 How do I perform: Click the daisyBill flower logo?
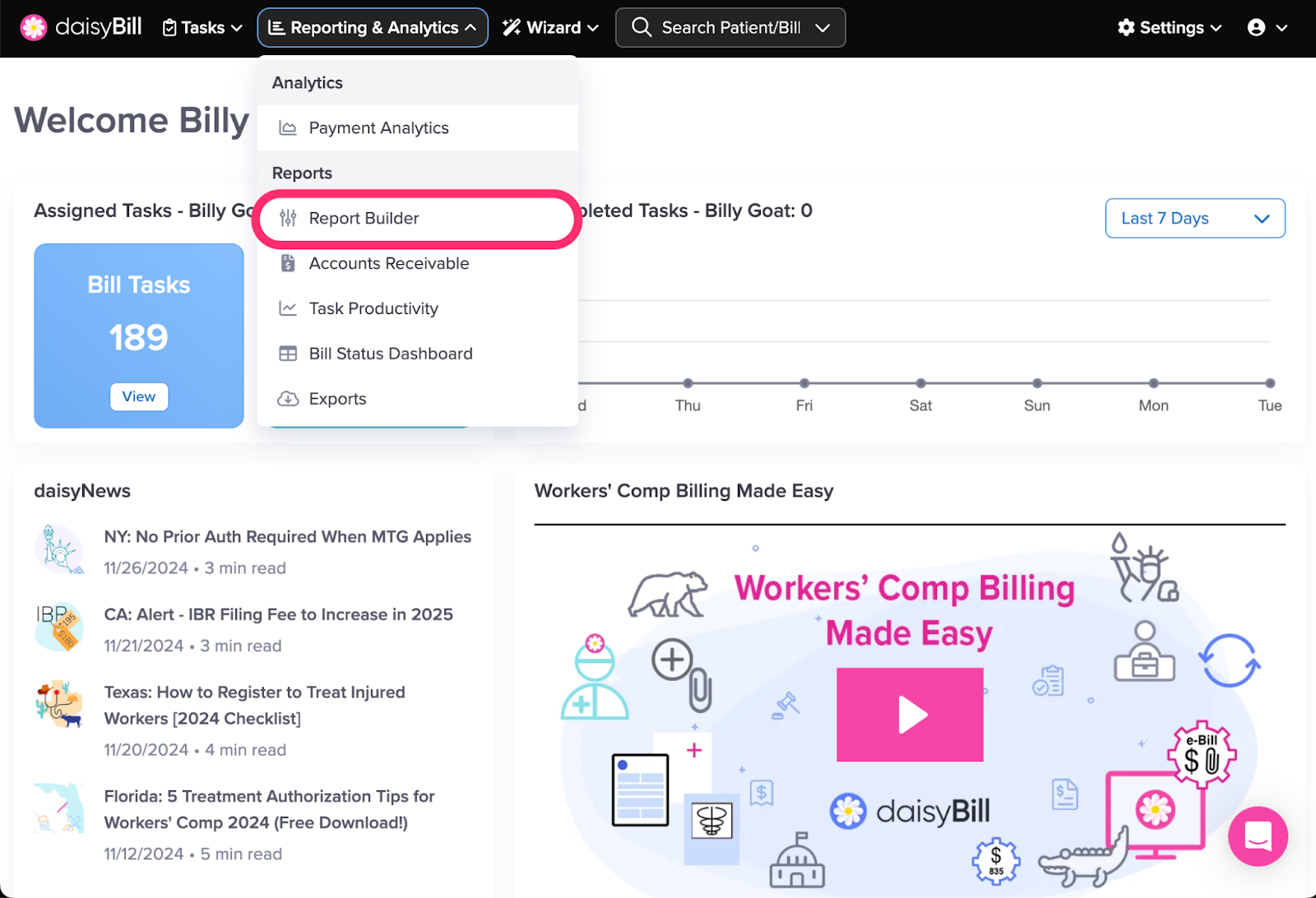point(34,27)
